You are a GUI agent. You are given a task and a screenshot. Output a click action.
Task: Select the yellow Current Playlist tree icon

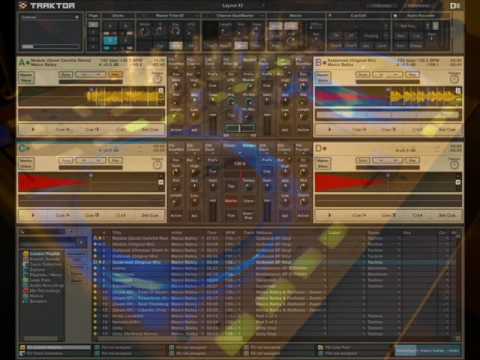point(26,254)
